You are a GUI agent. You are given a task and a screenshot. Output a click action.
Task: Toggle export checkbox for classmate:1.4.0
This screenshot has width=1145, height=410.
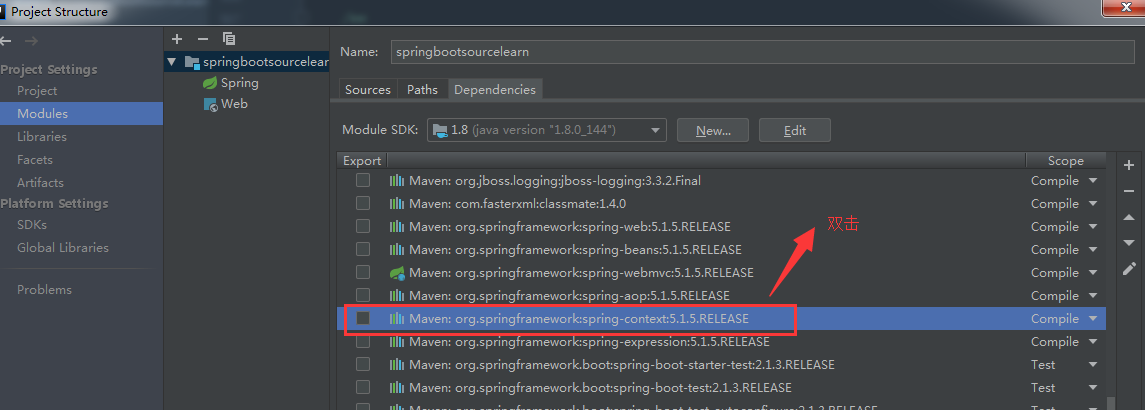tap(363, 203)
